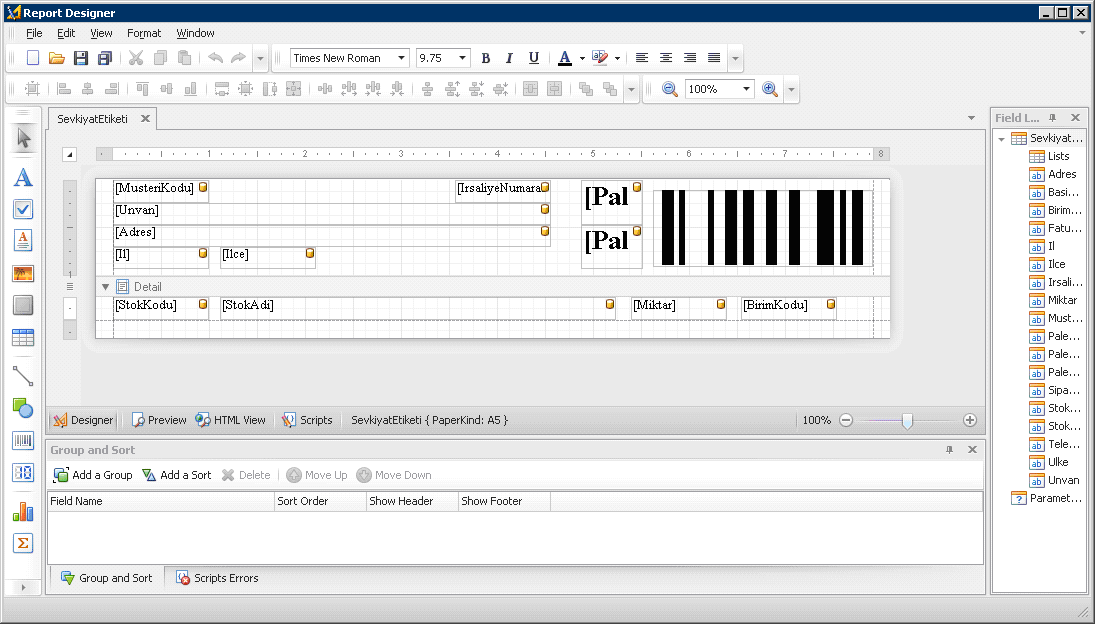Open the File menu
This screenshot has width=1095, height=624.
coord(34,33)
